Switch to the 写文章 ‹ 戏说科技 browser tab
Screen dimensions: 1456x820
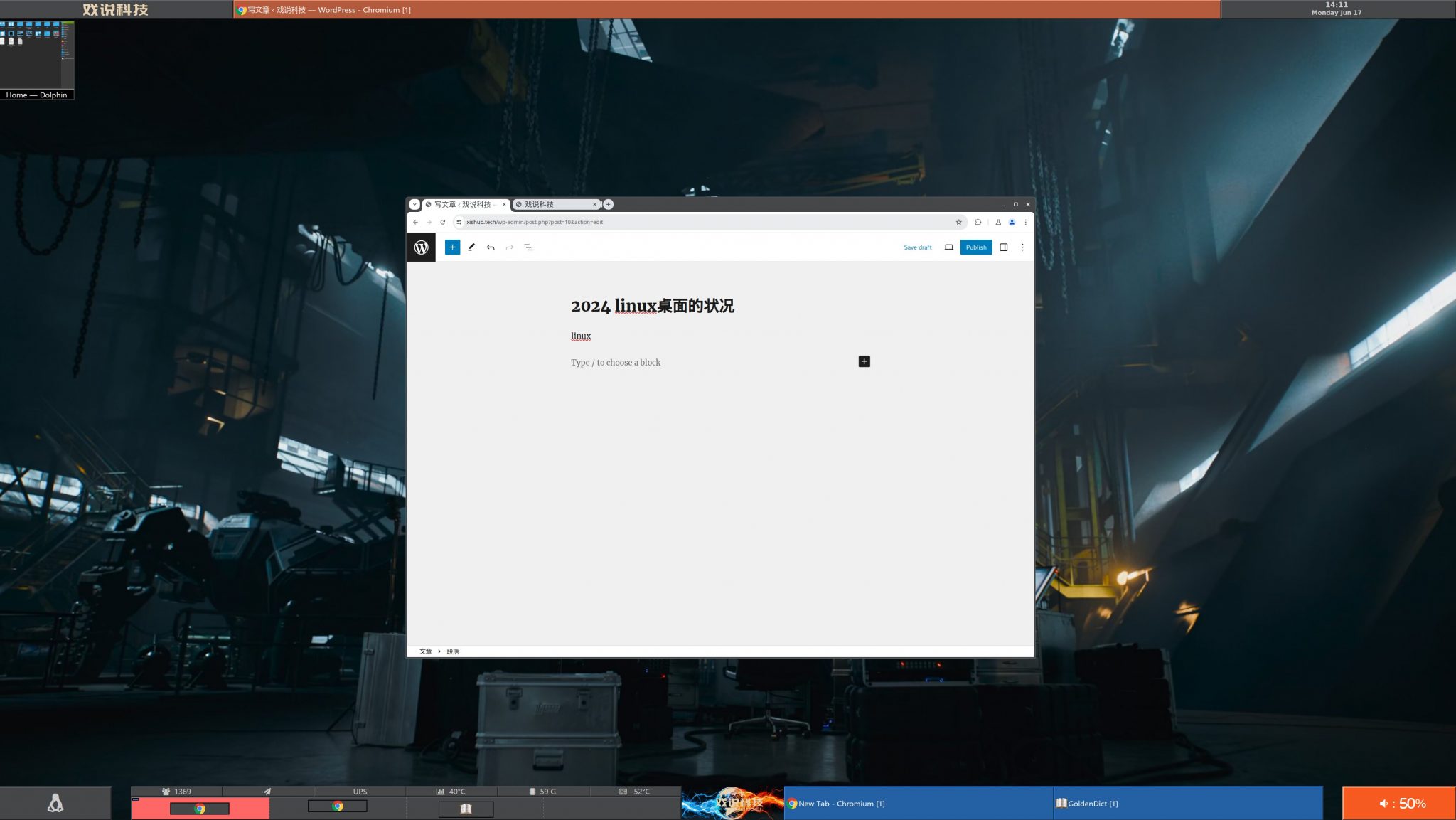pyautogui.click(x=466, y=204)
